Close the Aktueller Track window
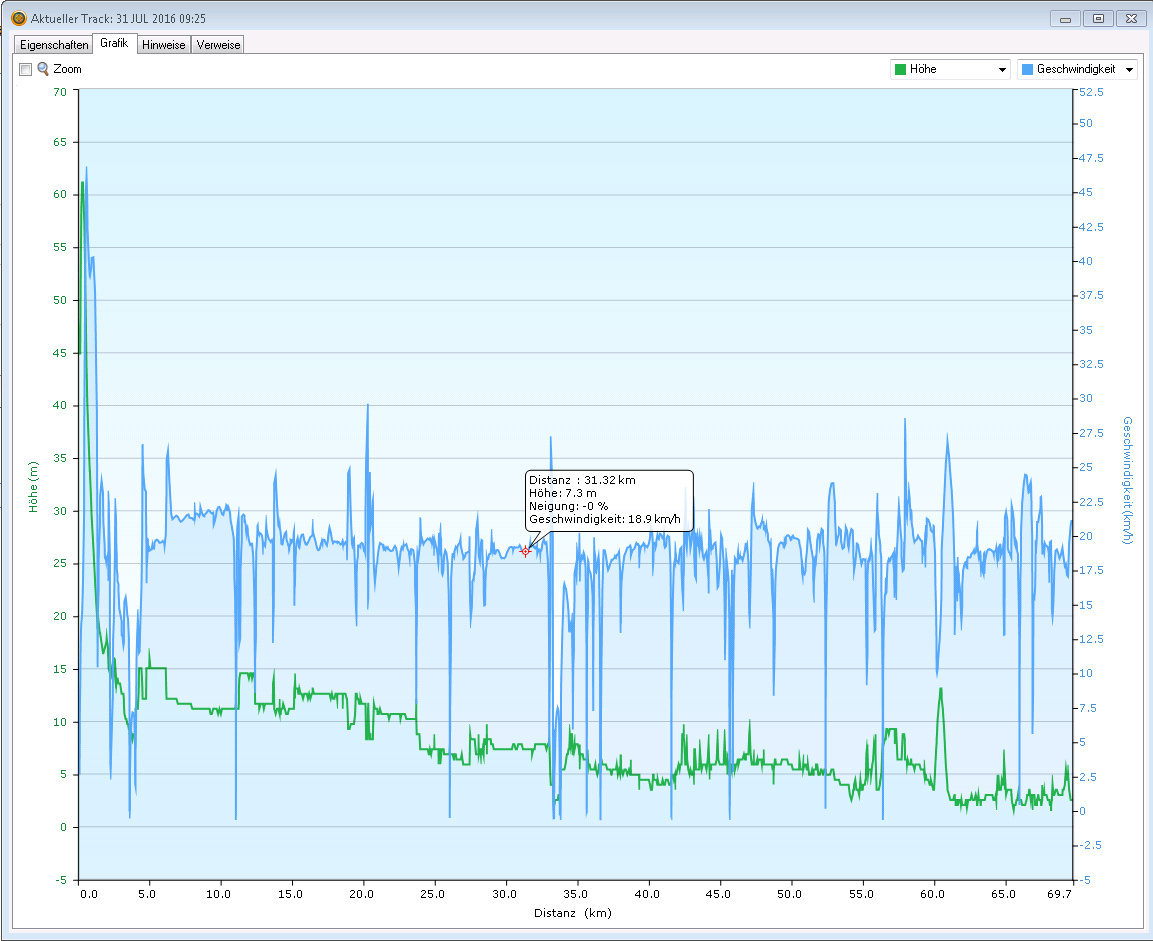1153x941 pixels. pos(1131,19)
